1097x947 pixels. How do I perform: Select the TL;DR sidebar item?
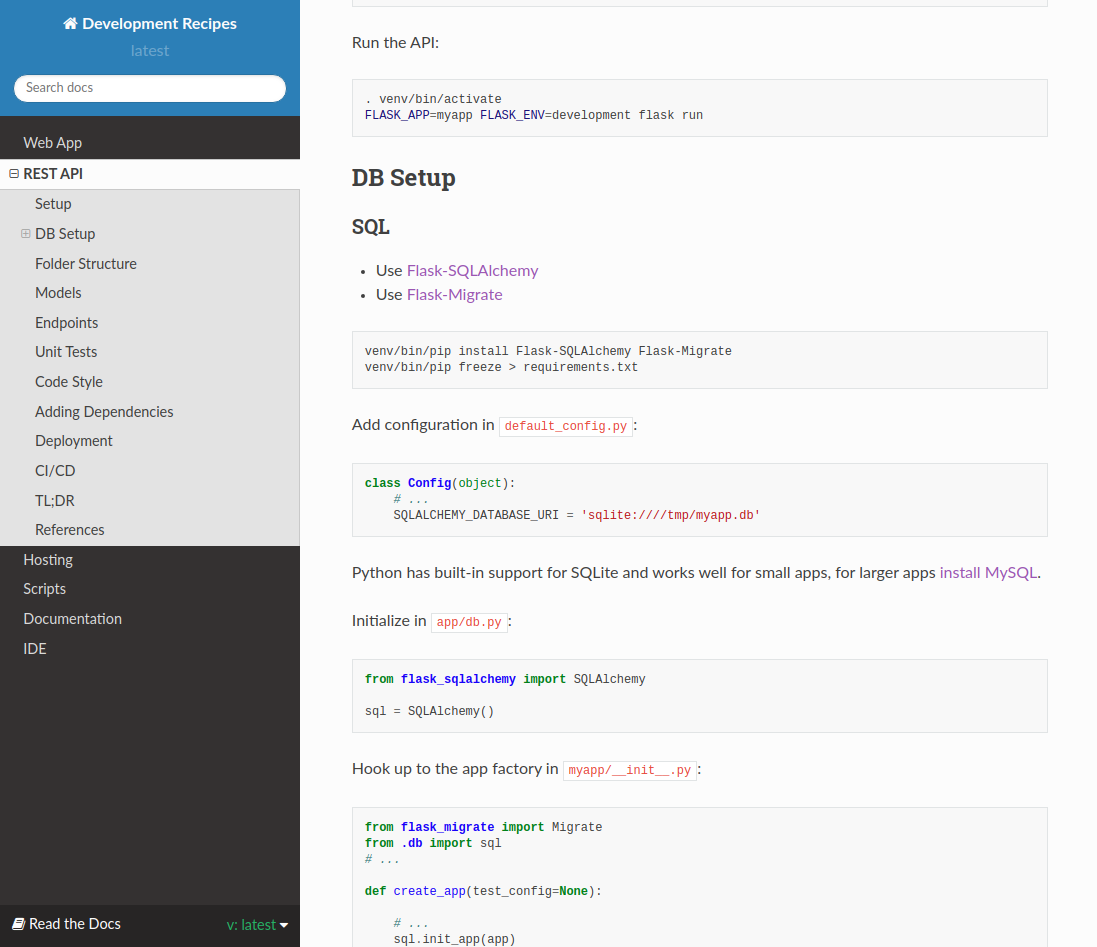[x=55, y=500]
